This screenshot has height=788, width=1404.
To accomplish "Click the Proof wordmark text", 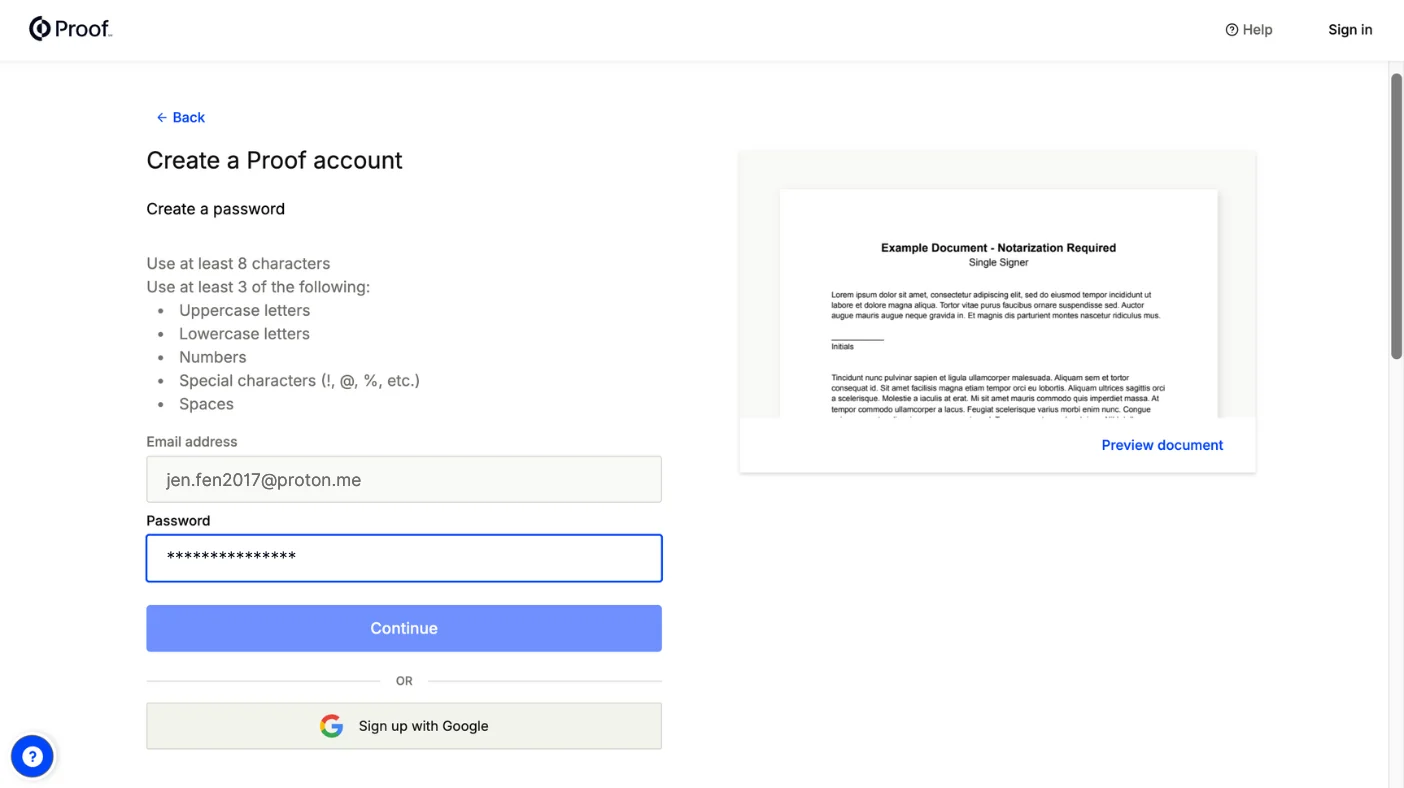I will [x=83, y=29].
